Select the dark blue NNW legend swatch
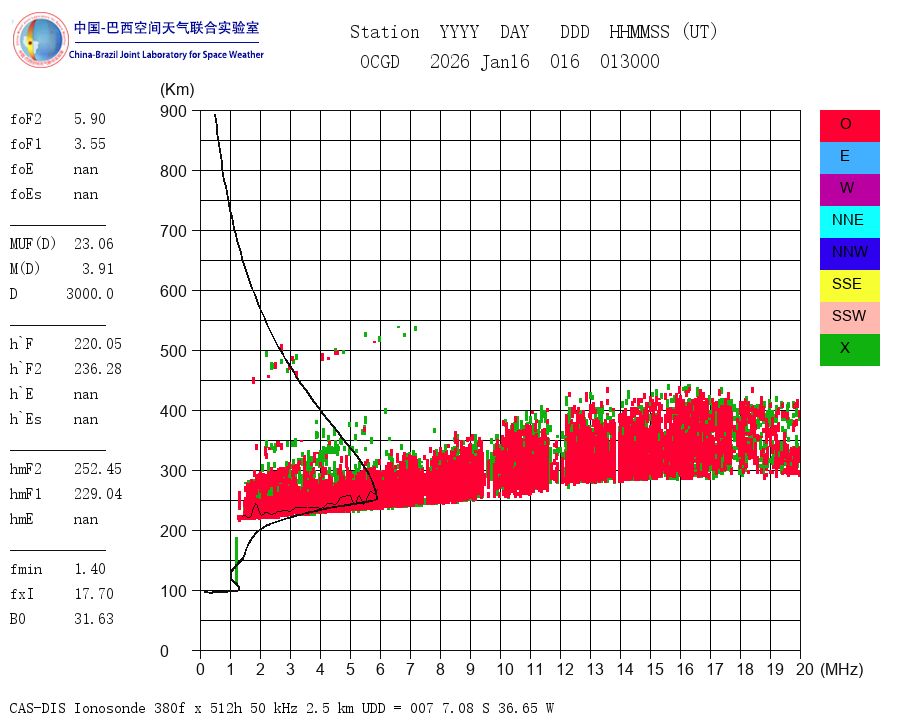Viewport: 900px width, 720px height. pyautogui.click(x=849, y=254)
